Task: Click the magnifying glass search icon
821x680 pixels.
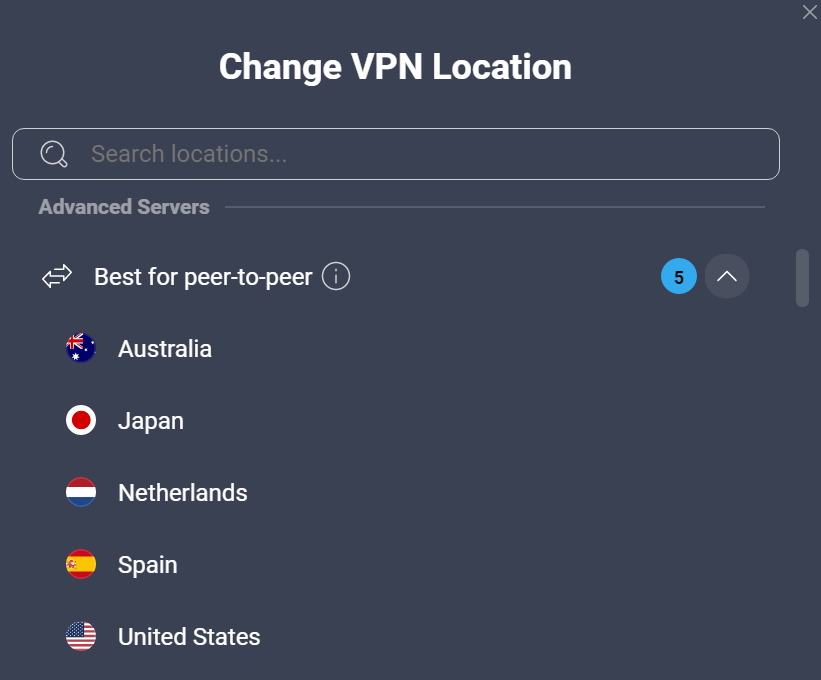Action: [x=52, y=153]
